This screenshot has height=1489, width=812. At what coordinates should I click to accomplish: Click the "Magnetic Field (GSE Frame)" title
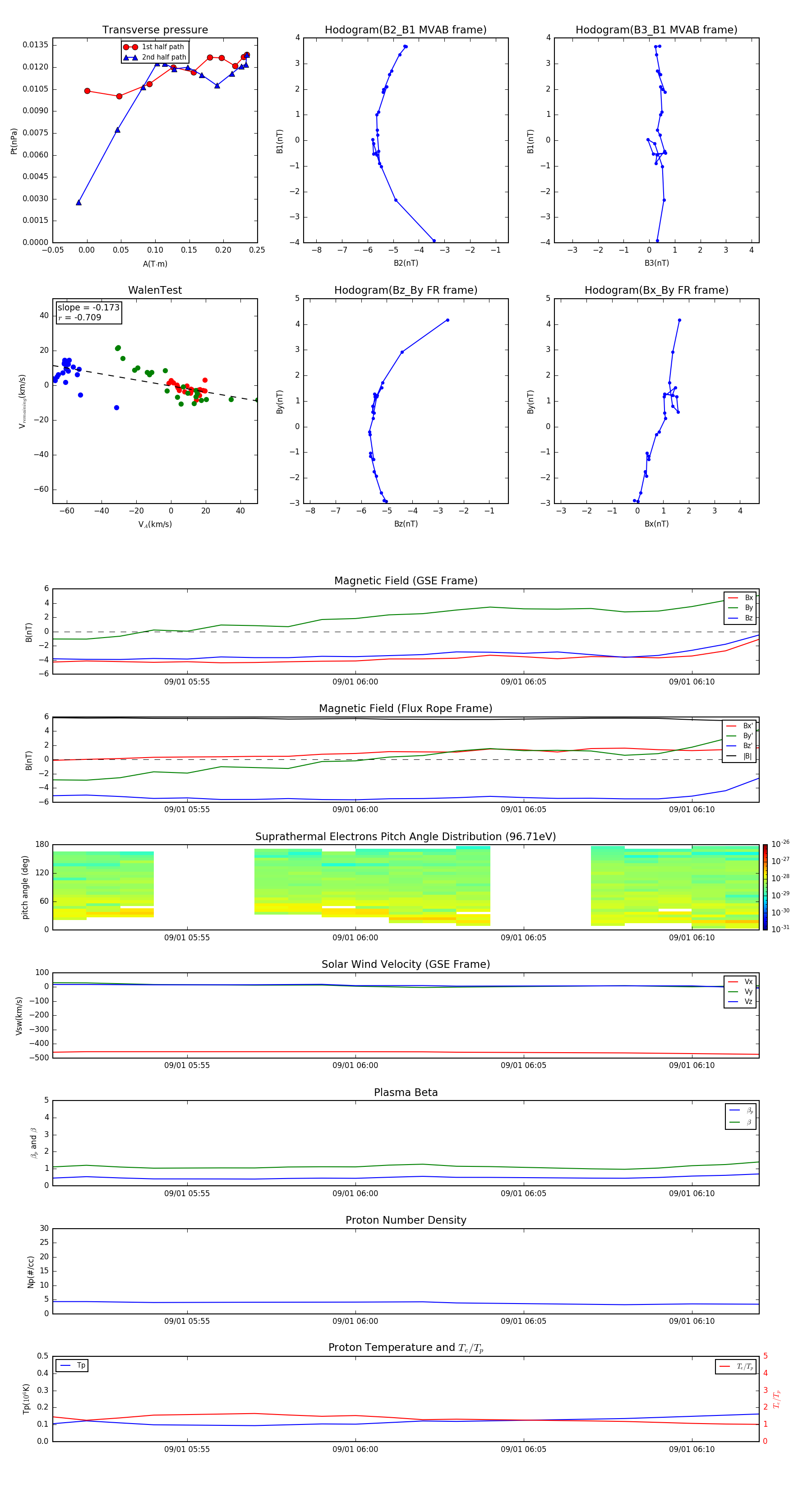coord(406,581)
